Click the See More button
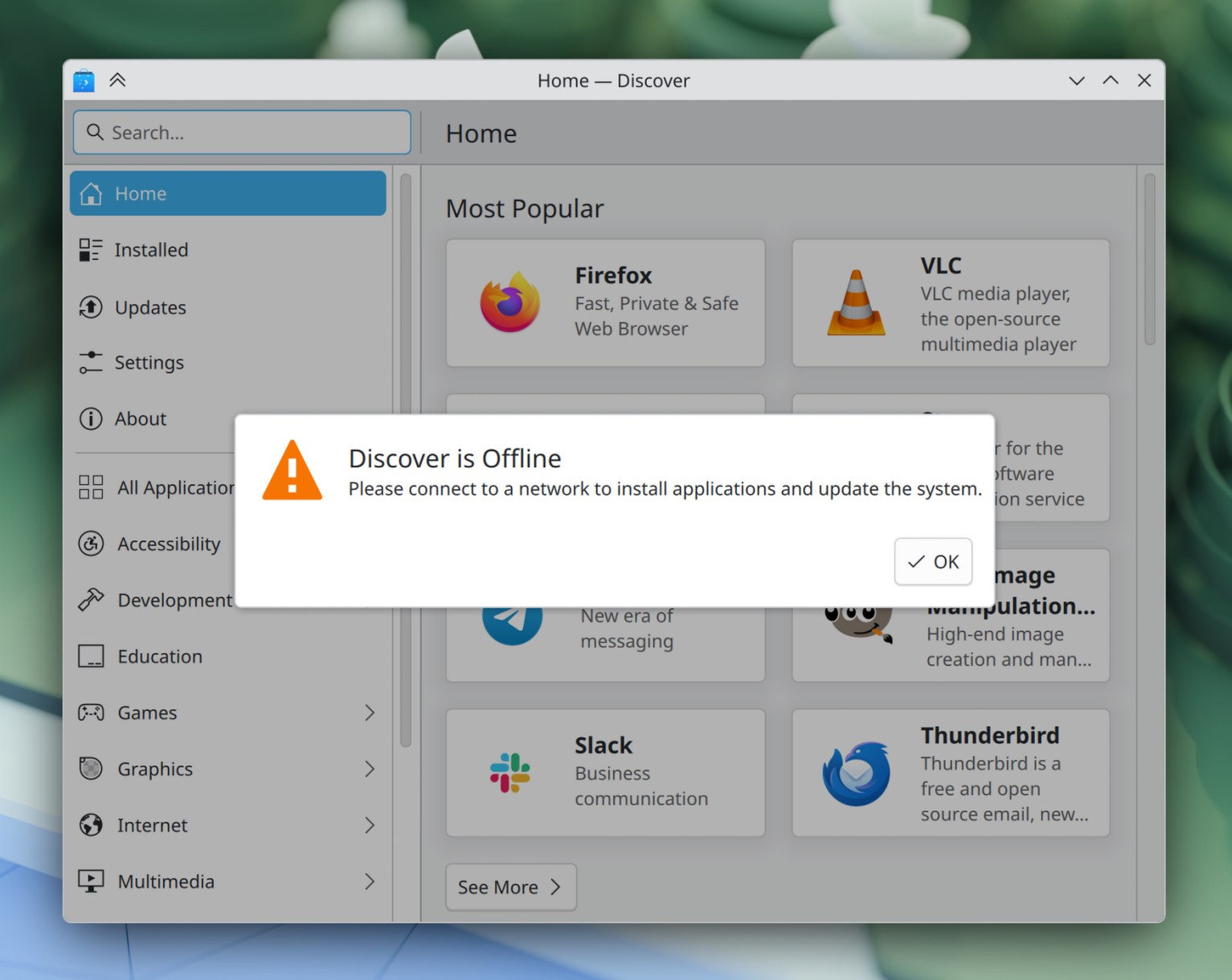This screenshot has height=980, width=1232. coord(511,887)
